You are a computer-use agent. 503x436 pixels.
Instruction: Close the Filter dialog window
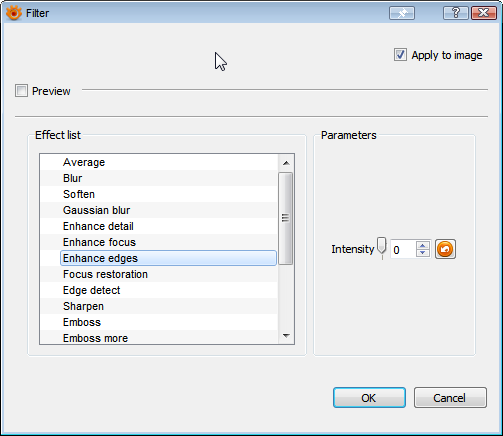pos(484,13)
